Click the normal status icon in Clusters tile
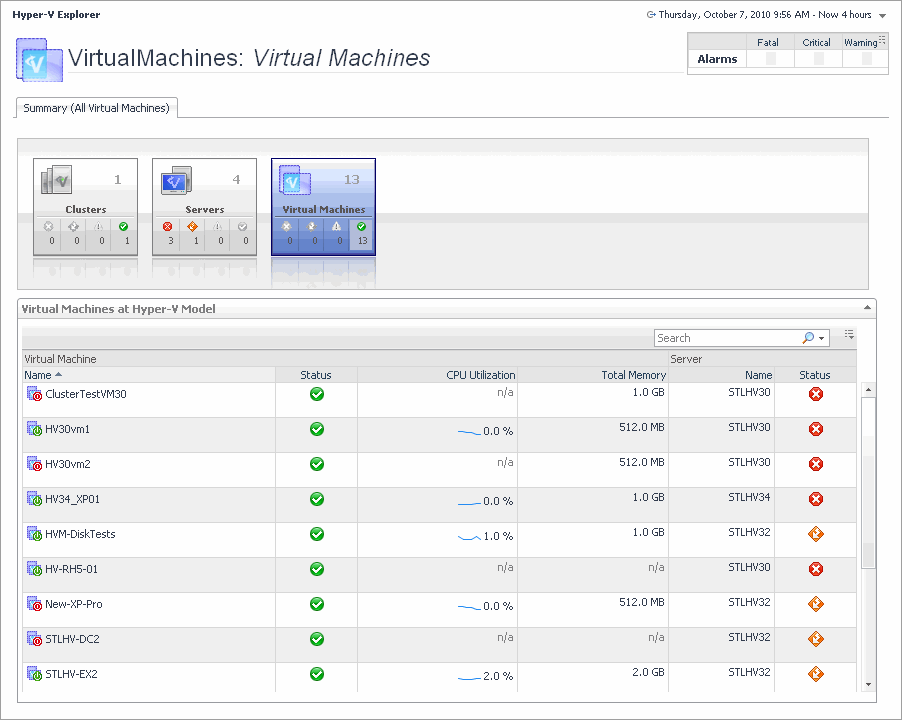Image resolution: width=902 pixels, height=720 pixels. (122, 227)
